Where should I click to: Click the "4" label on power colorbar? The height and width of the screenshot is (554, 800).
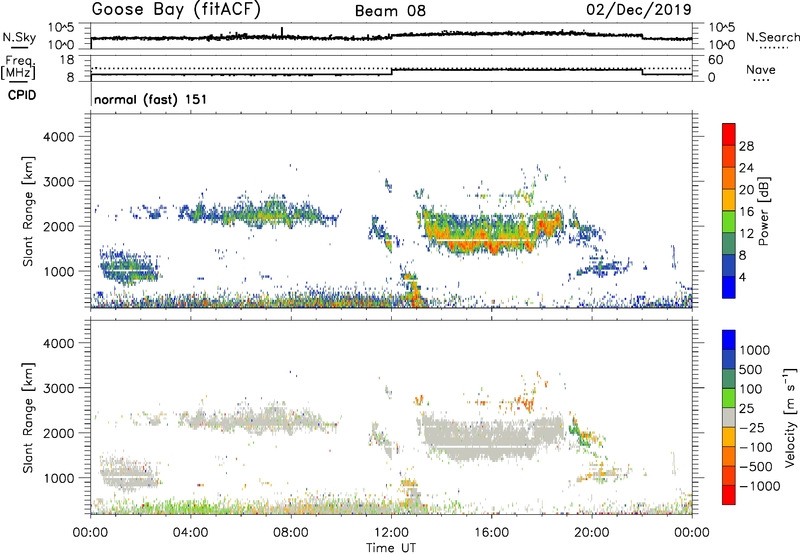point(742,277)
